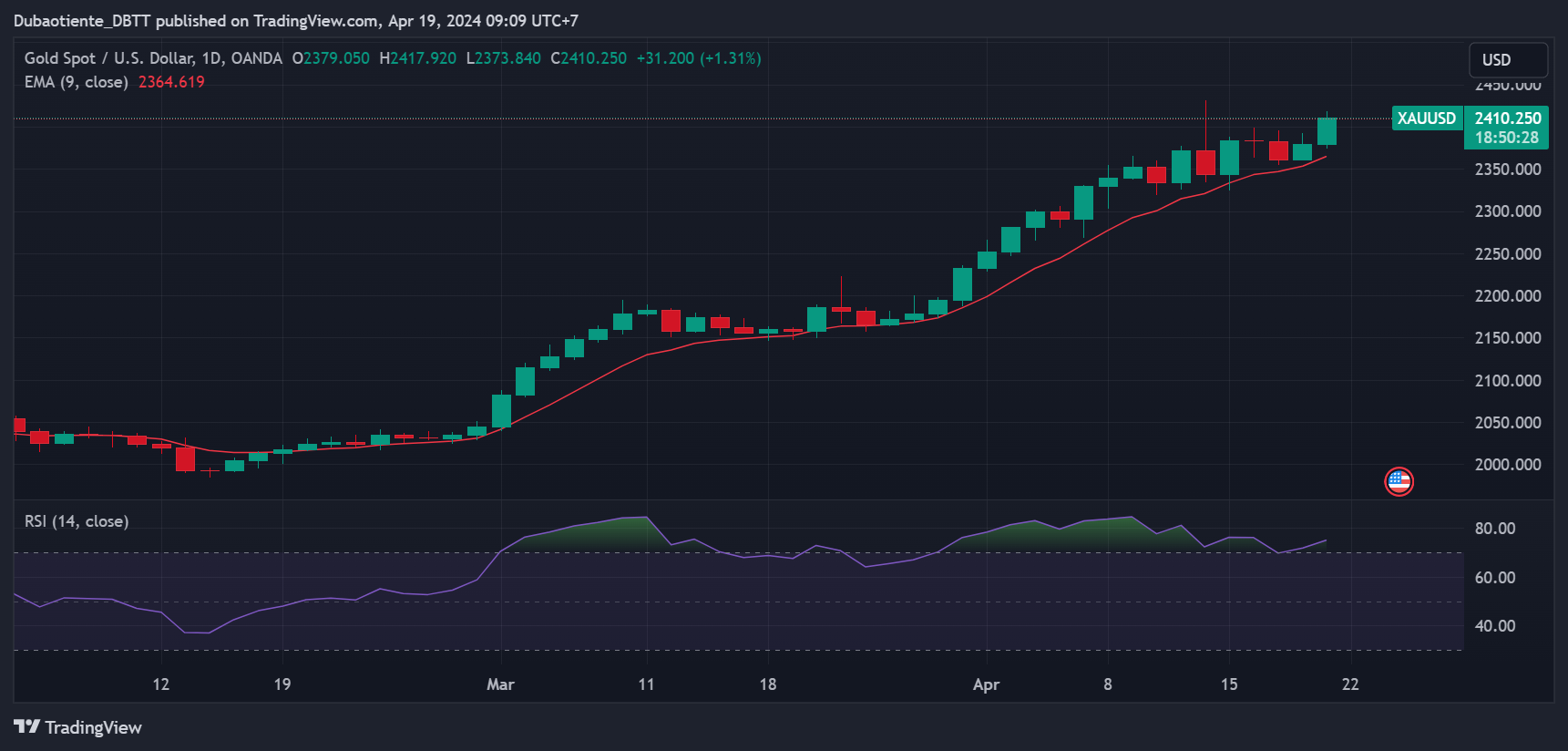Screen dimensions: 1568x751
Task: Click the 2350.000 price axis label
Action: click(x=1508, y=170)
